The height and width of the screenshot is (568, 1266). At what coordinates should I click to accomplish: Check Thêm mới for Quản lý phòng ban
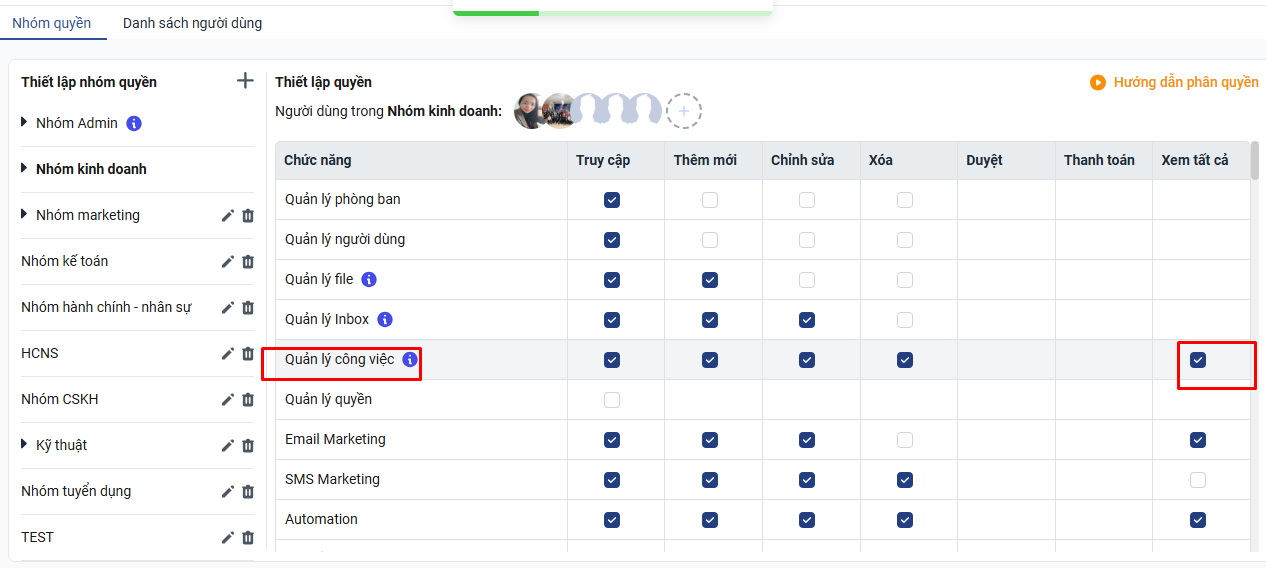coord(710,200)
